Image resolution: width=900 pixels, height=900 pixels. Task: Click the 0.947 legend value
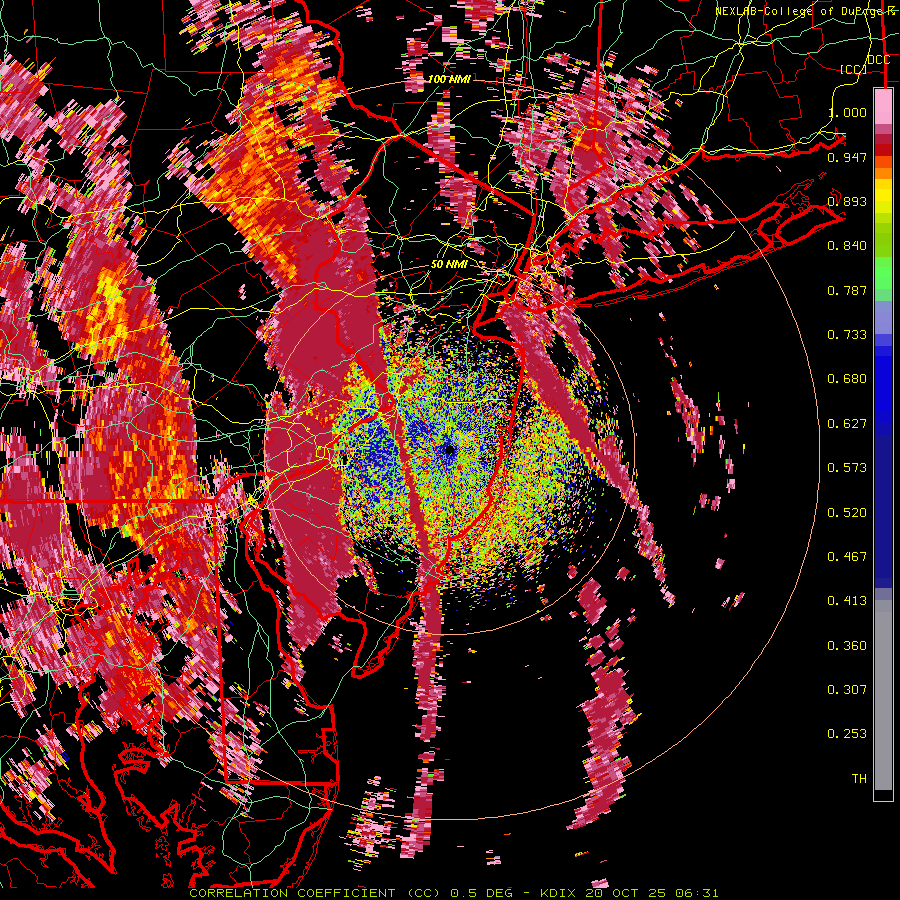847,157
